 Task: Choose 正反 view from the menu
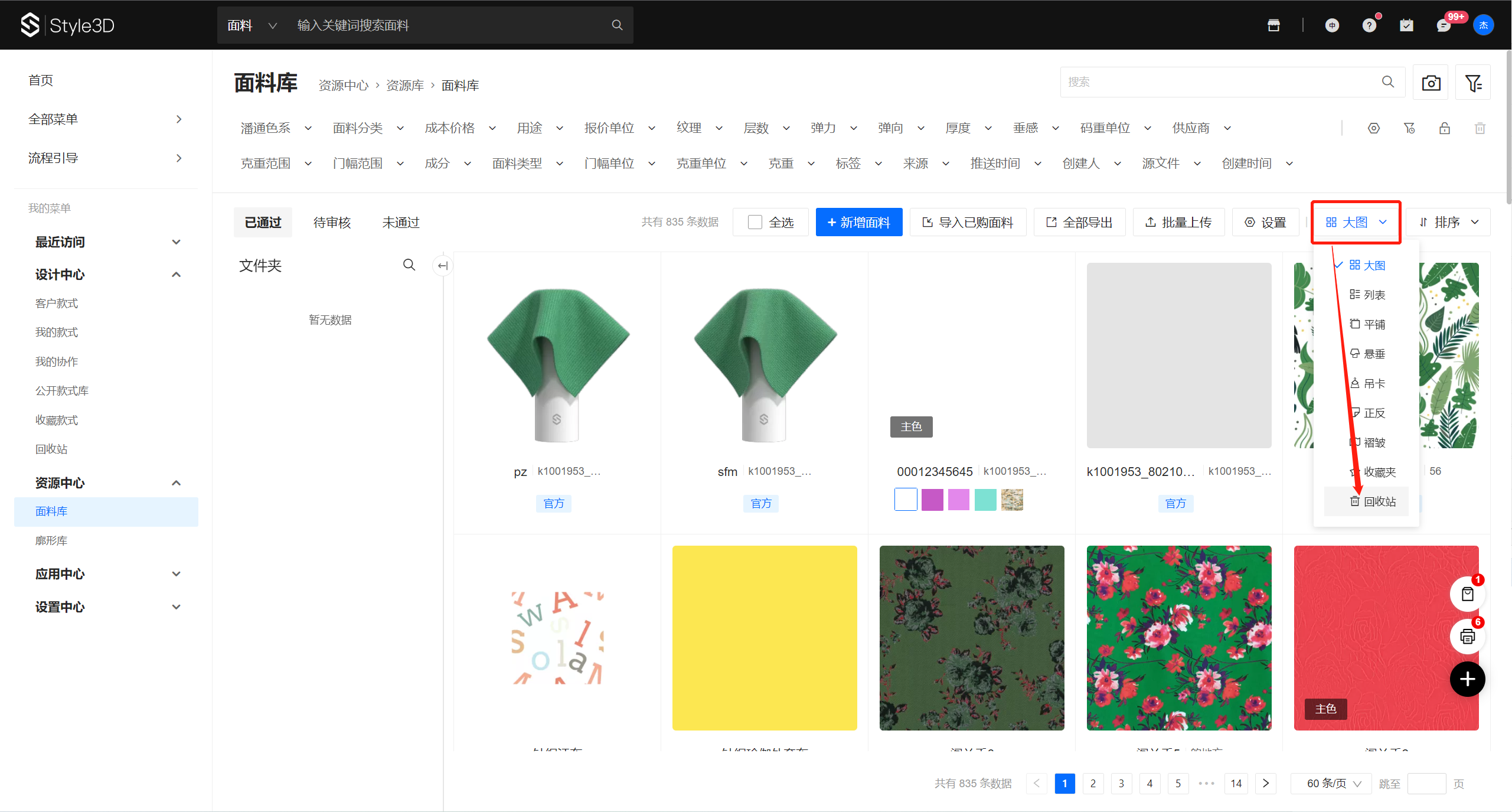(1367, 413)
